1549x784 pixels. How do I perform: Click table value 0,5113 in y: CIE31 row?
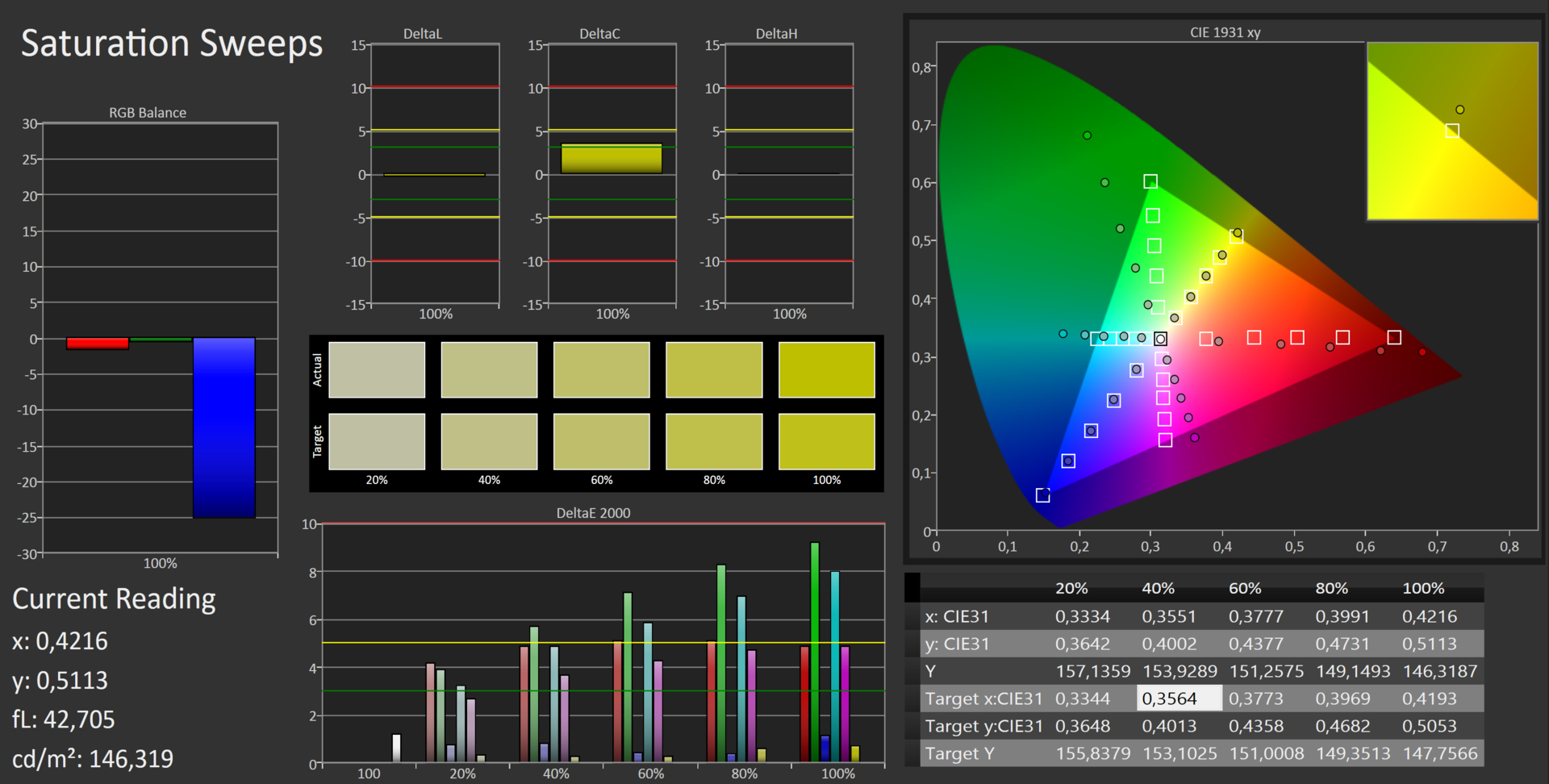point(1429,644)
